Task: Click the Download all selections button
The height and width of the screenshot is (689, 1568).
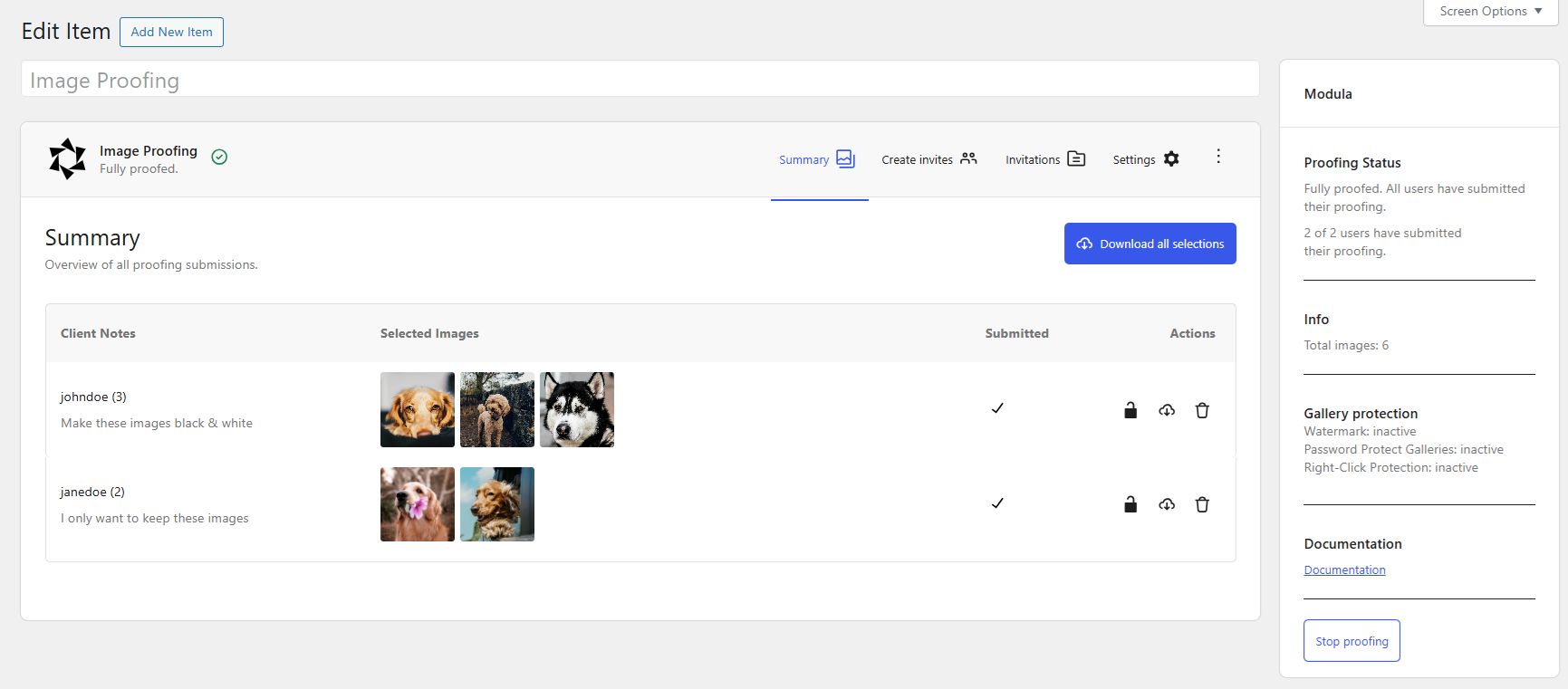Action: (1150, 244)
